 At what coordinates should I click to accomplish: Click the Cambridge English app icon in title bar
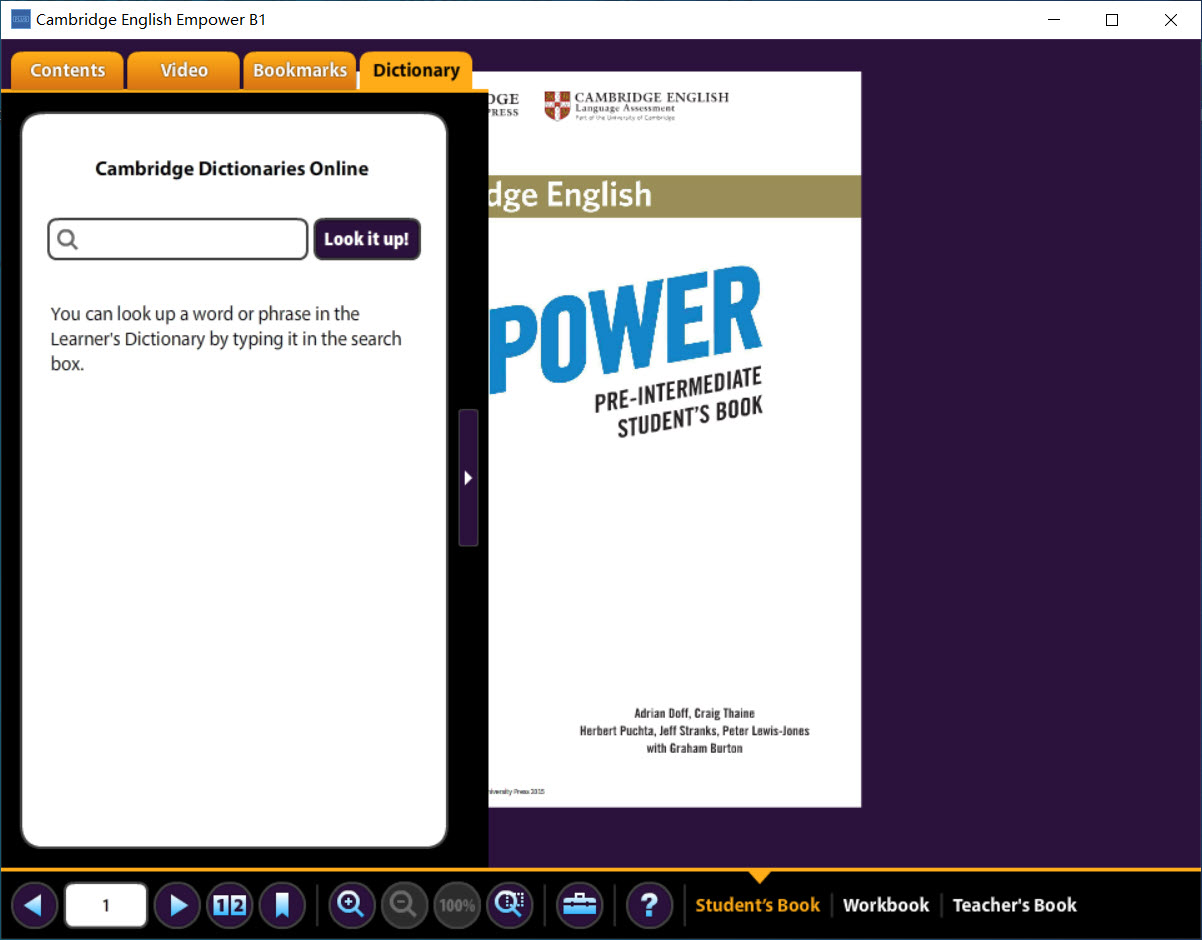20,19
